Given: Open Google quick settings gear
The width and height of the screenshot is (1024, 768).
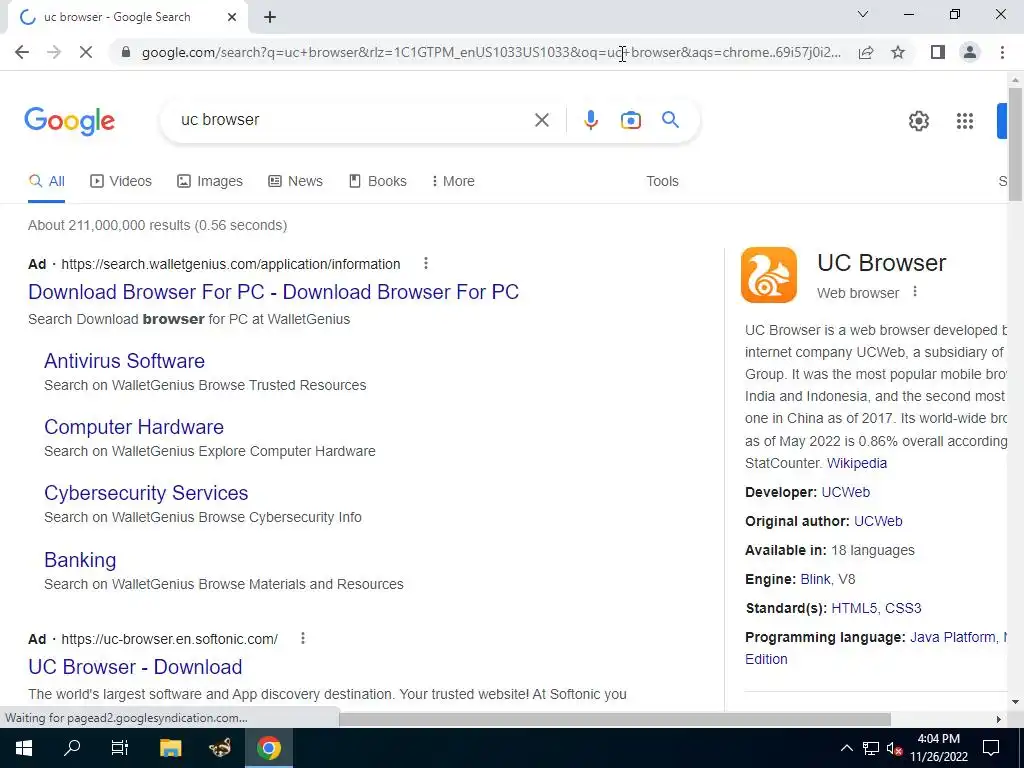Looking at the screenshot, I should [918, 121].
